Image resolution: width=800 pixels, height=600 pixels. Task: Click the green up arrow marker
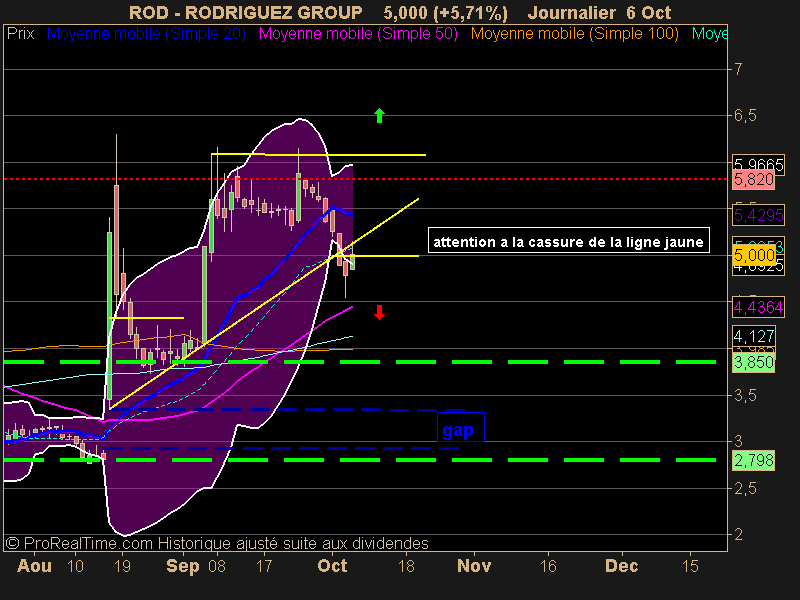coord(379,116)
